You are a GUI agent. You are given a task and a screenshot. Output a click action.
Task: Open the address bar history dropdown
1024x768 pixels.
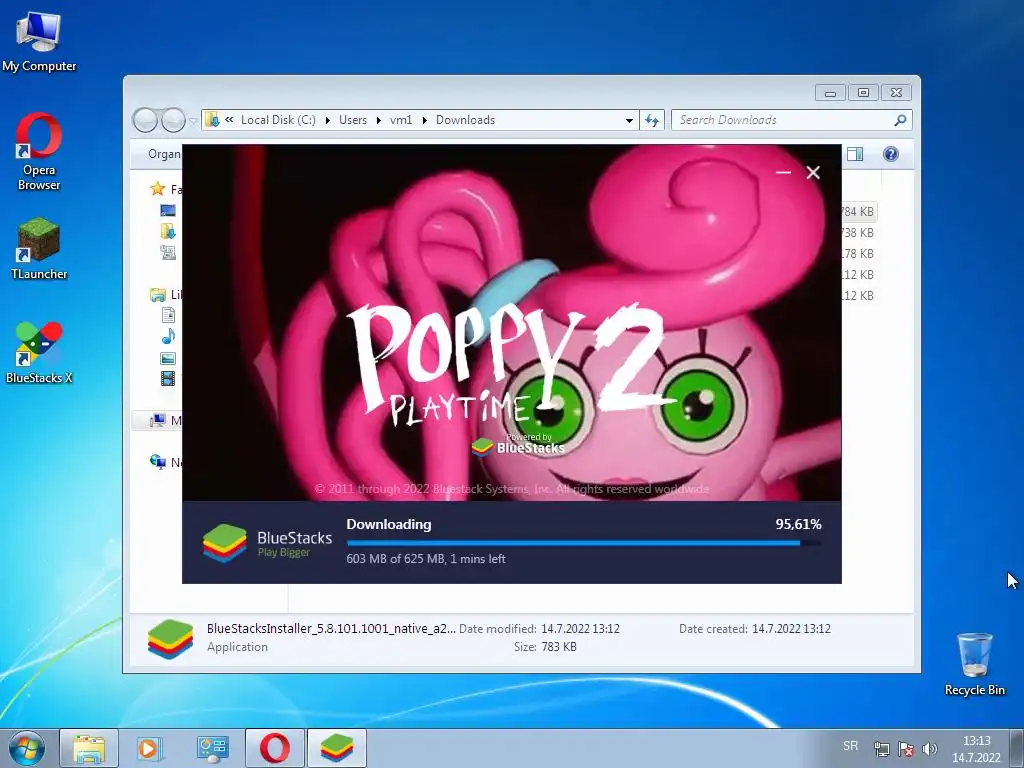629,121
